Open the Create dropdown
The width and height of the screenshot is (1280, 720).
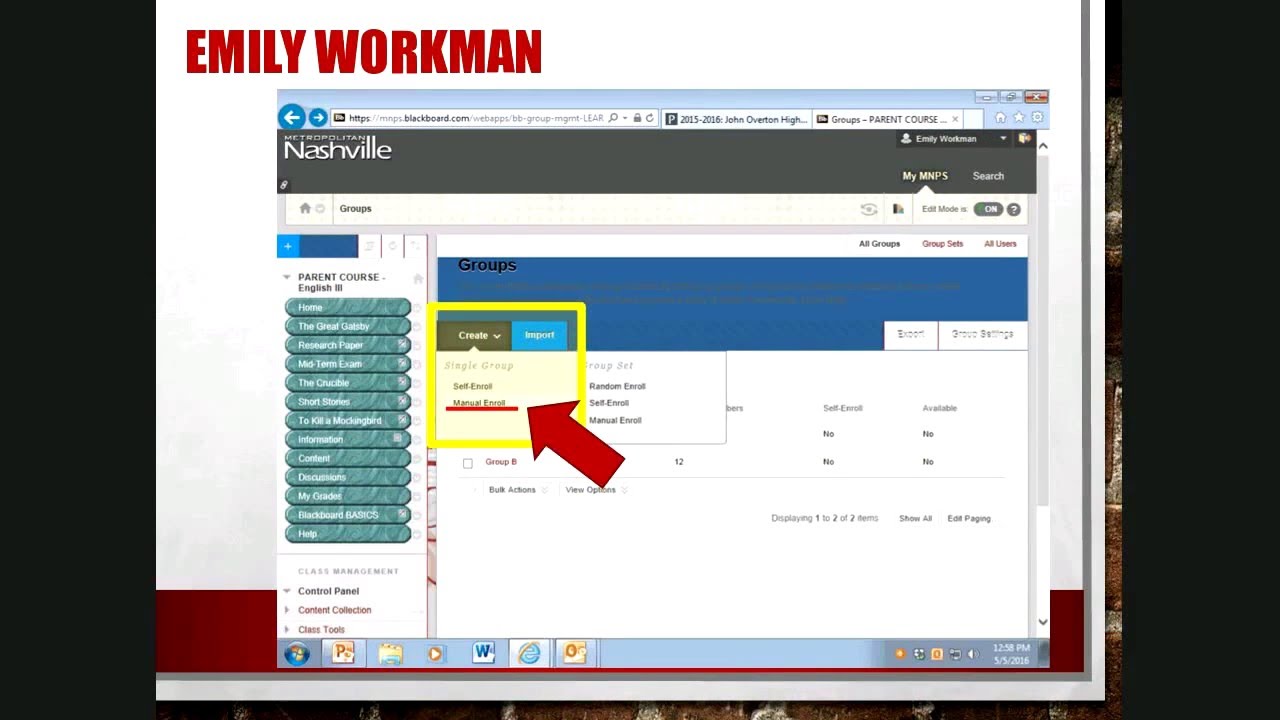[x=479, y=335]
